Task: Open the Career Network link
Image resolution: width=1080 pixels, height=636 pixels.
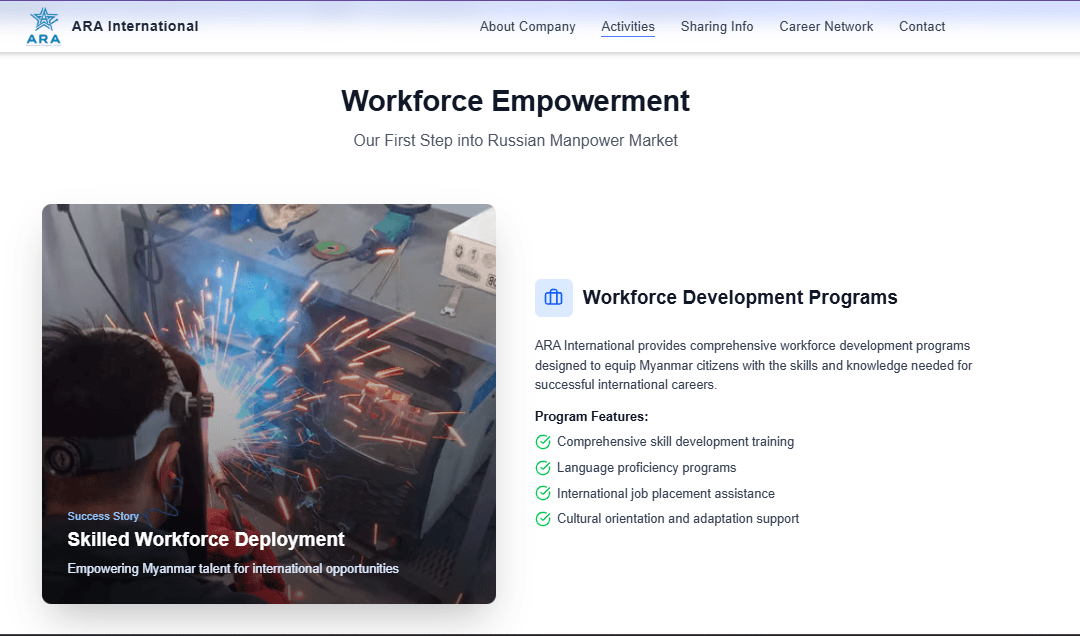Action: [x=826, y=26]
